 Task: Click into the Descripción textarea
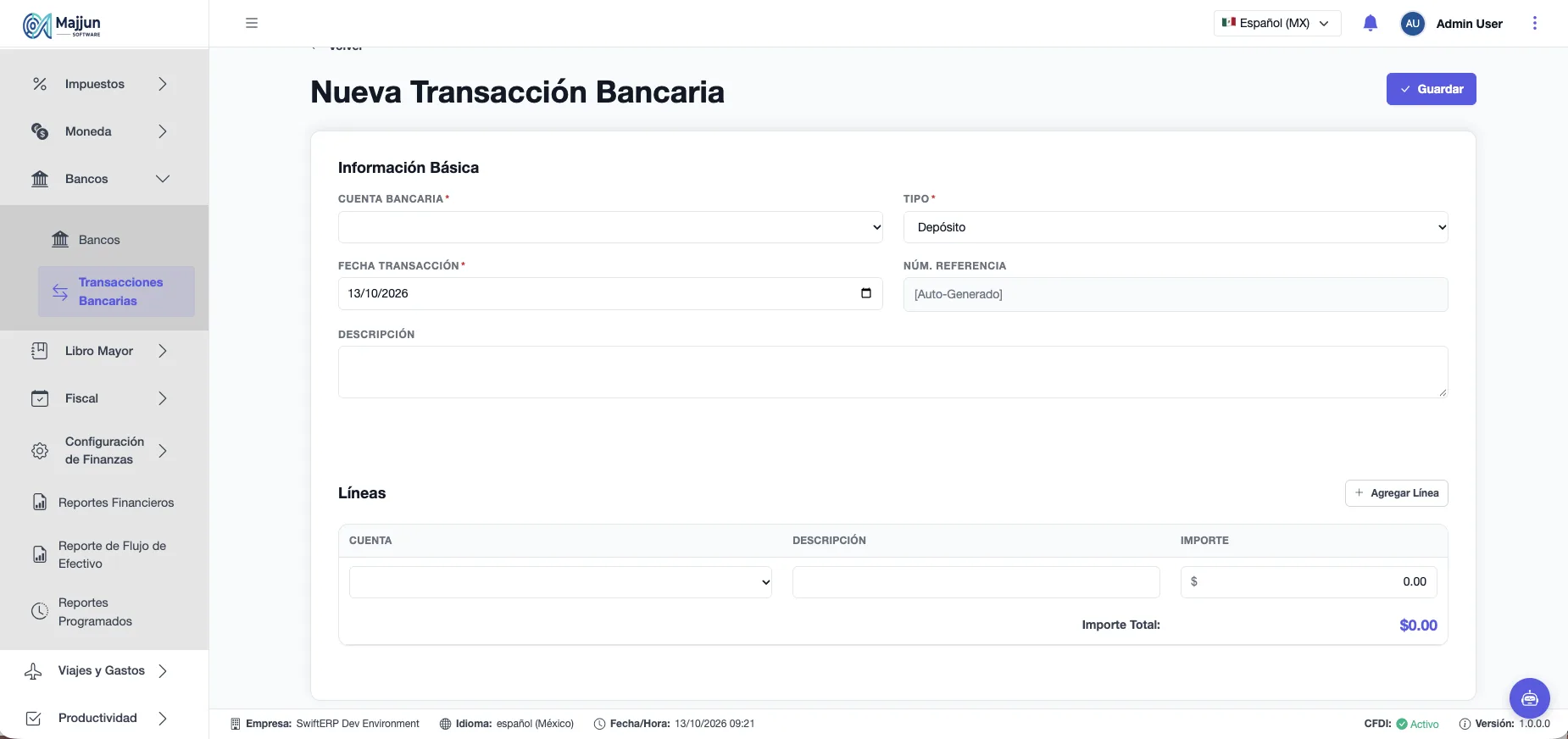[x=892, y=372]
